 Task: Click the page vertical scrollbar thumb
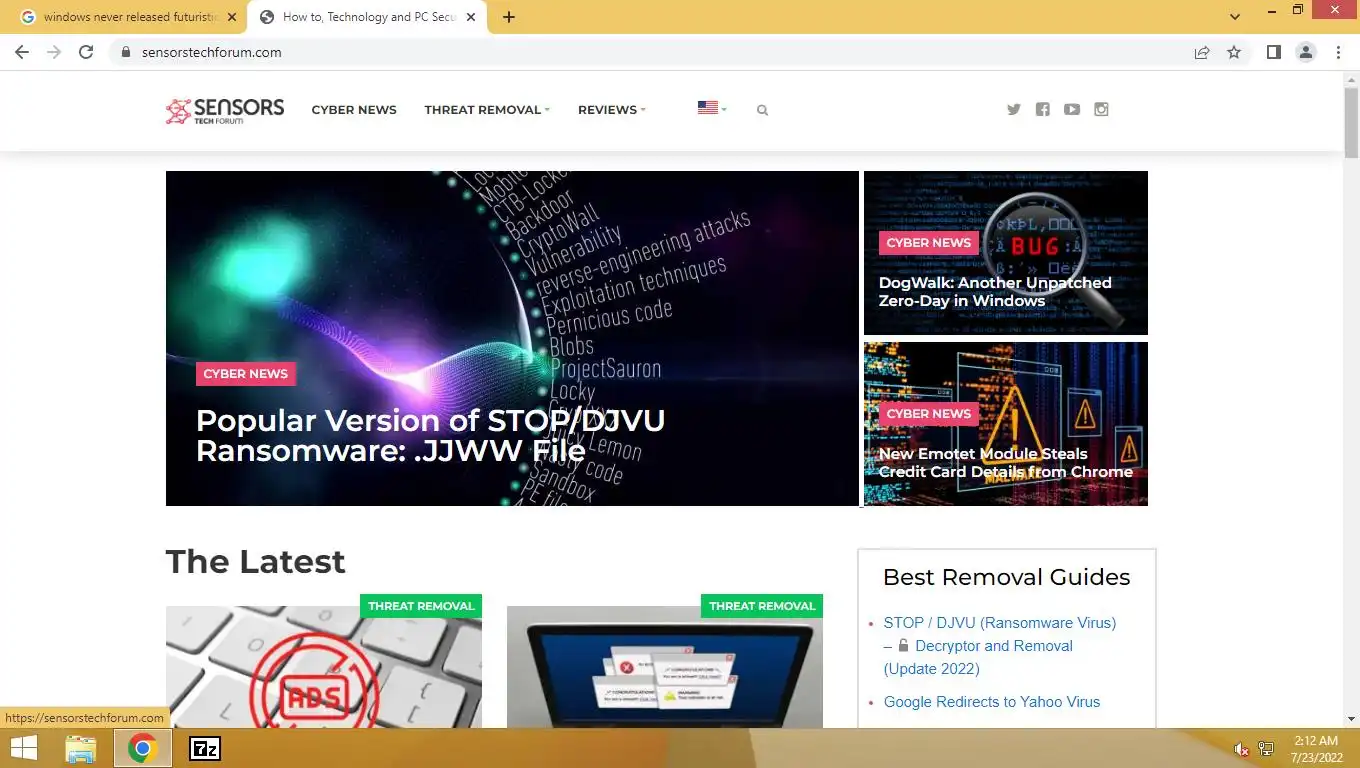[x=1351, y=122]
